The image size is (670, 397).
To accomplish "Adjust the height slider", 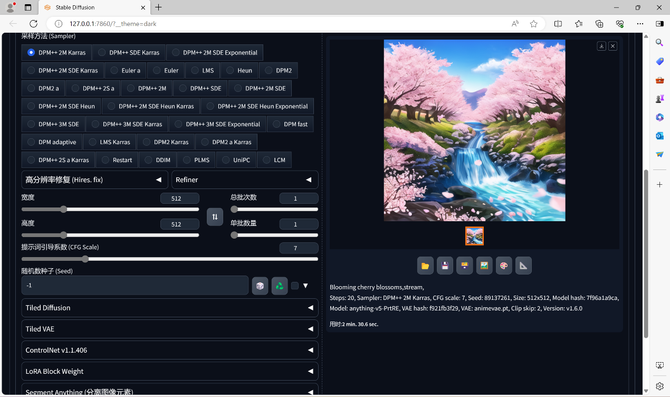I will [110, 235].
